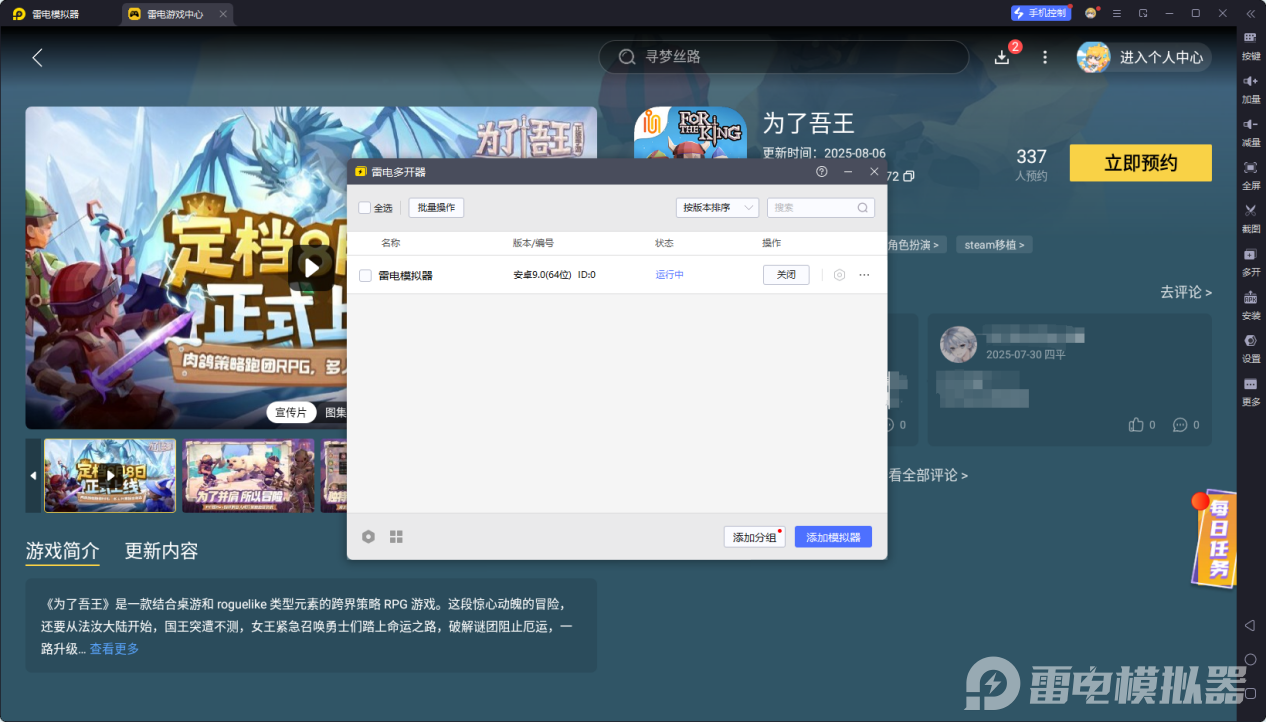Check the 雷电模拟器 row checkbox
Image resolution: width=1266 pixels, height=722 pixels.
click(365, 275)
